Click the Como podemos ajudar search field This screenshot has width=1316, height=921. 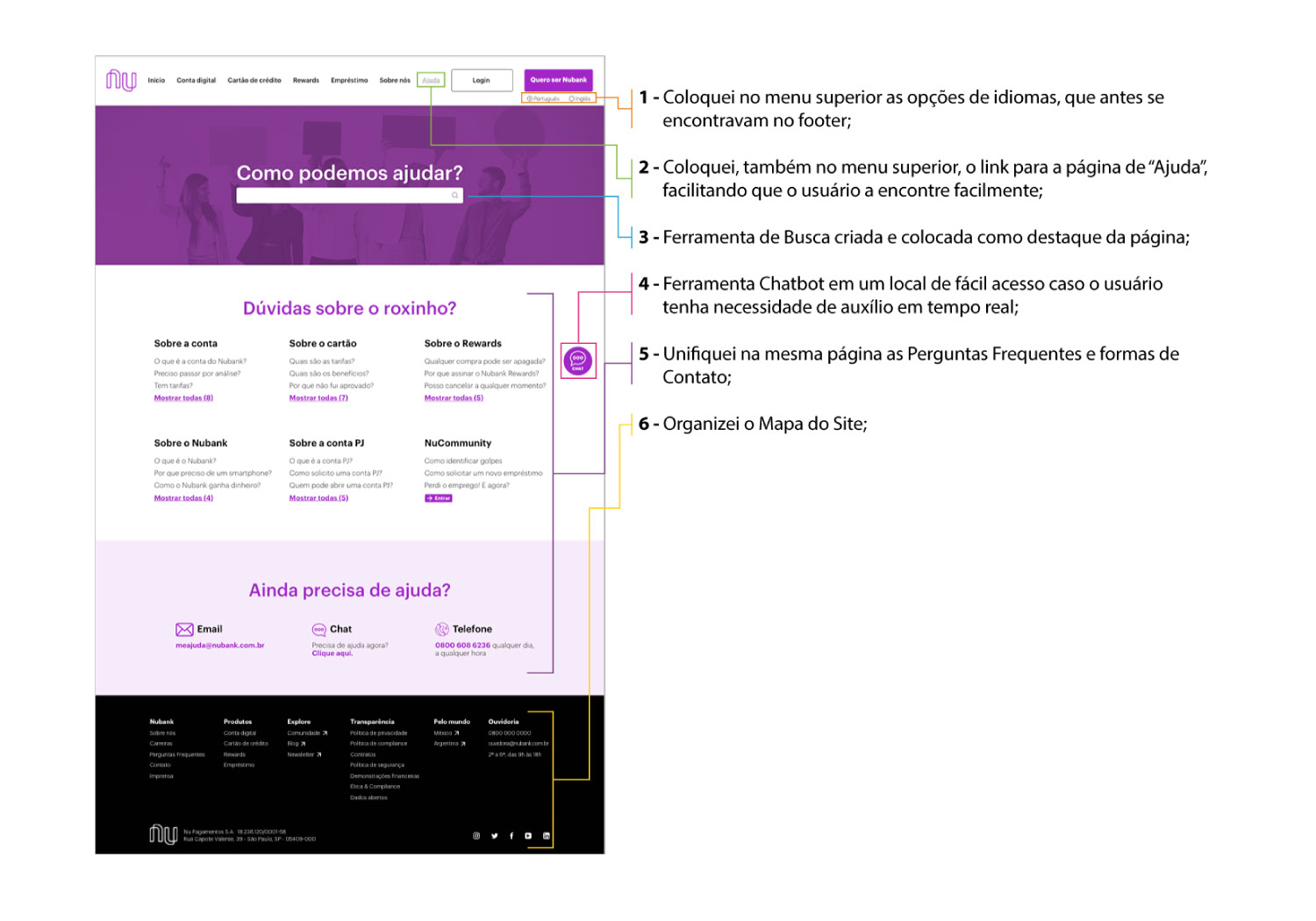(349, 196)
